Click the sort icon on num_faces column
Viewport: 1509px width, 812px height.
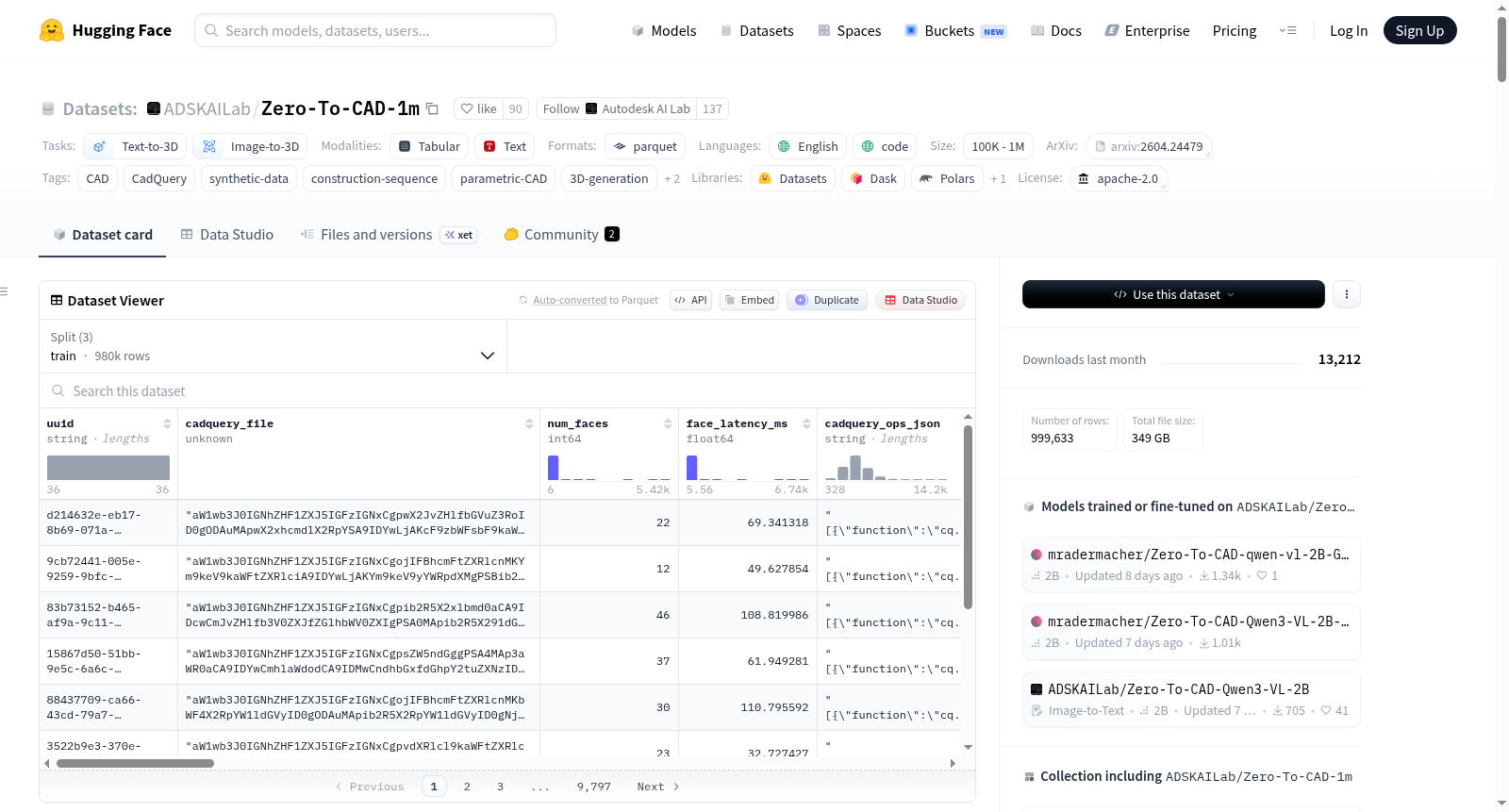point(668,423)
